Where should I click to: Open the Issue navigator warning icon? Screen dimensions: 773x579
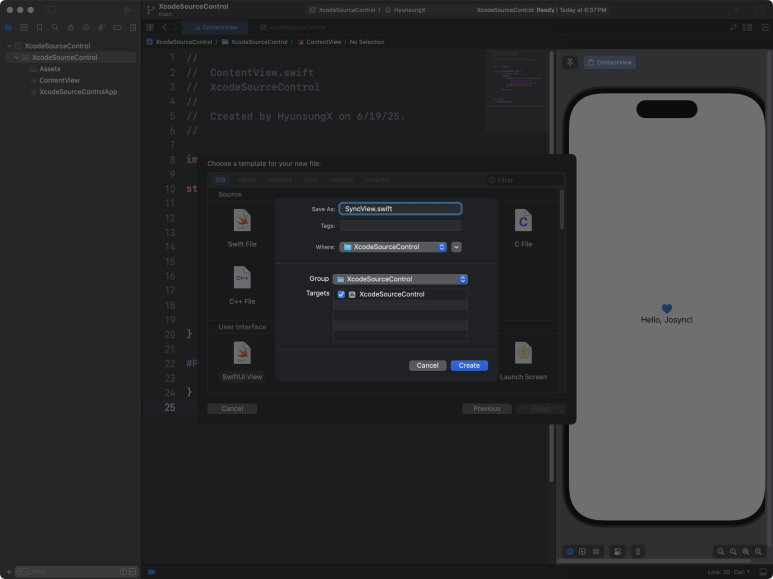(70, 28)
